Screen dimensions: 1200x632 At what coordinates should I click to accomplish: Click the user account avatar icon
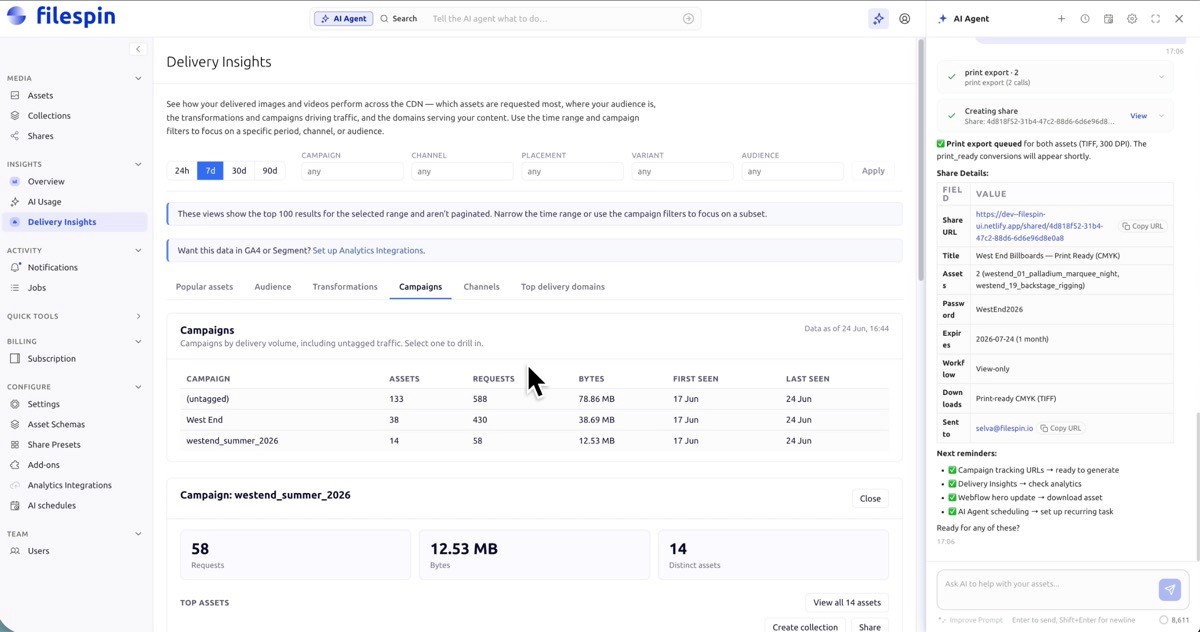click(905, 19)
